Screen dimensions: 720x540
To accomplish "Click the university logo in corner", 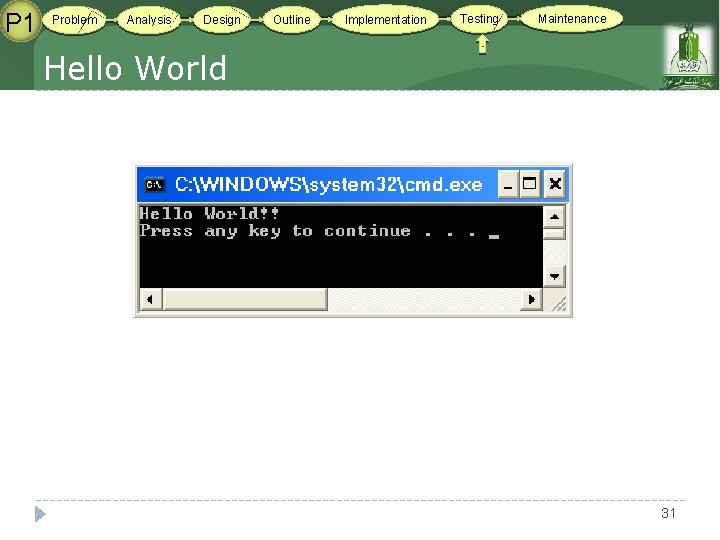I will pyautogui.click(x=688, y=56).
